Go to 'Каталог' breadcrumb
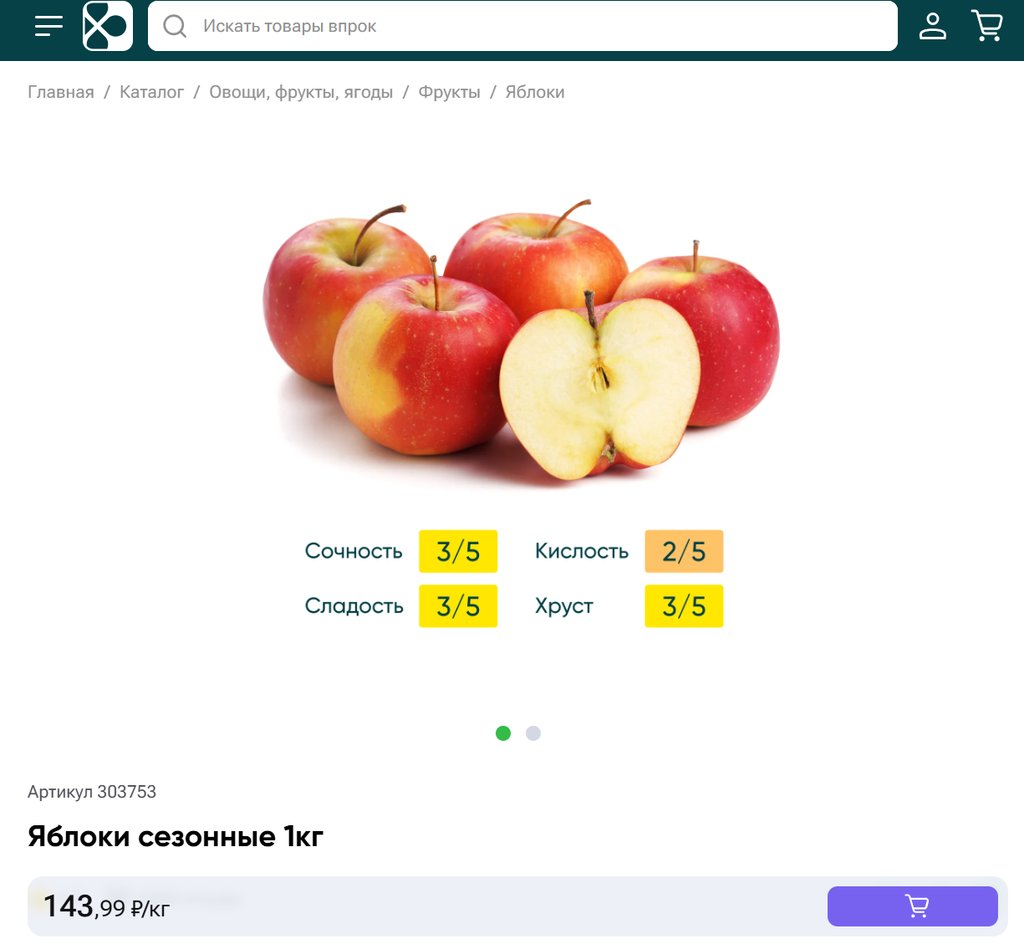 click(152, 92)
